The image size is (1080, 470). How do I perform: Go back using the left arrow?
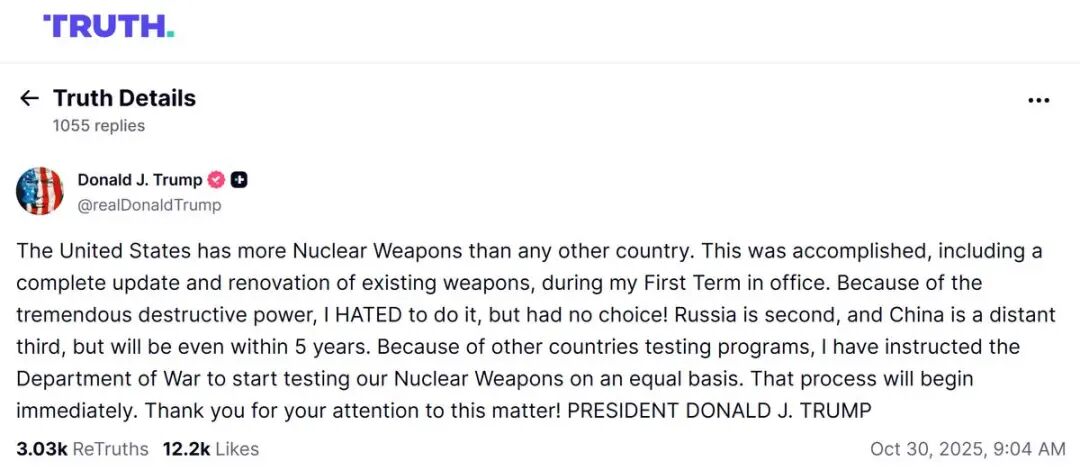pyautogui.click(x=29, y=98)
